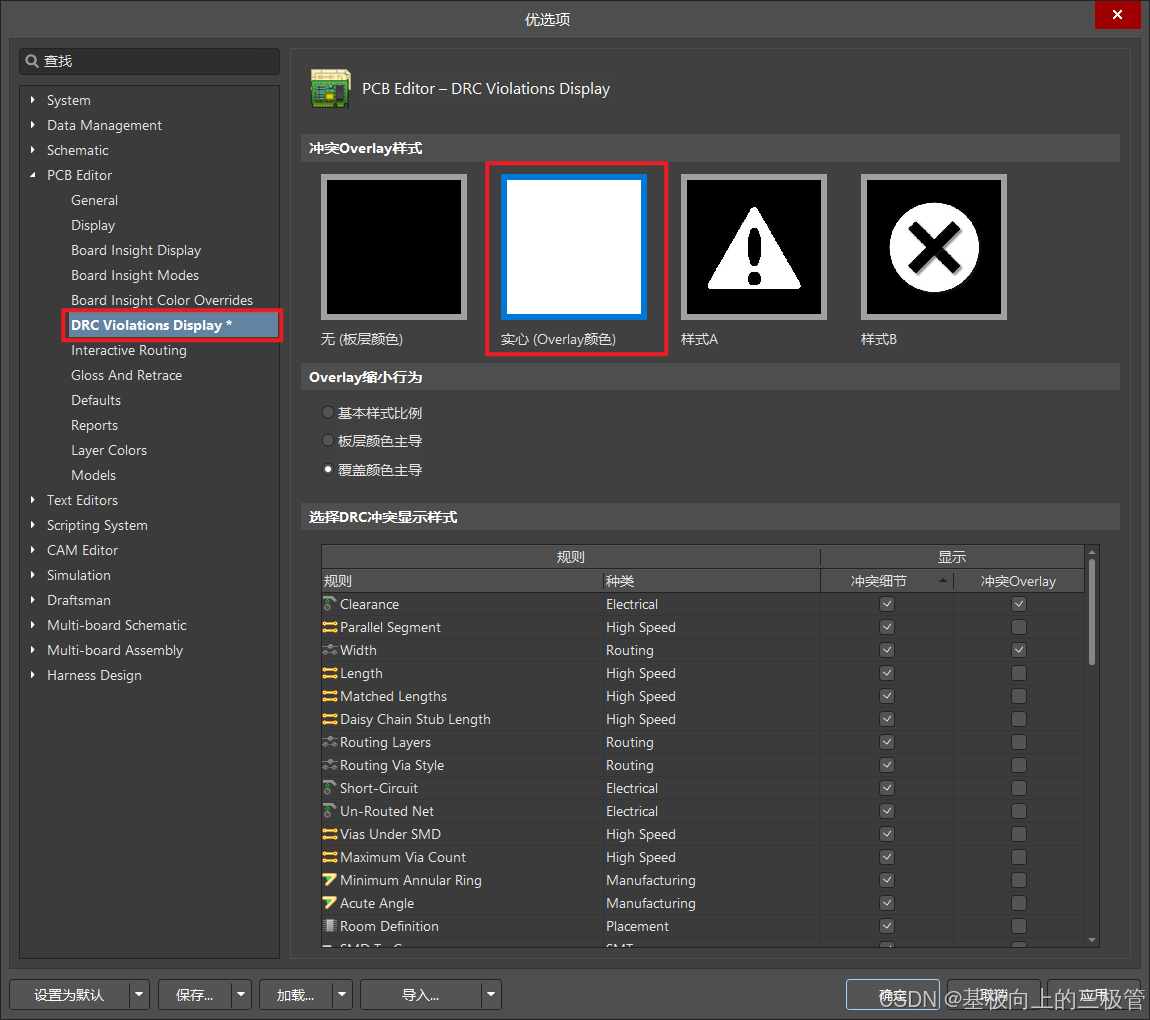1150x1020 pixels.
Task: Expand the Schematic tree node
Action: pos(32,150)
